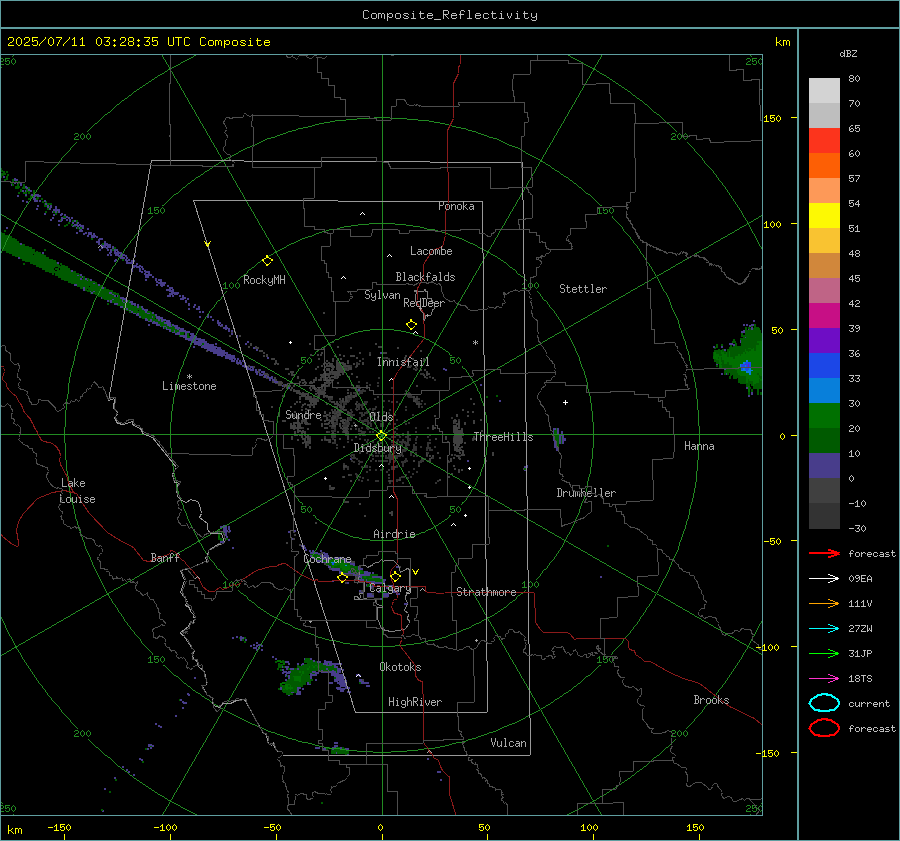Click the Lacombe city label
900x841 pixels.
click(x=431, y=251)
